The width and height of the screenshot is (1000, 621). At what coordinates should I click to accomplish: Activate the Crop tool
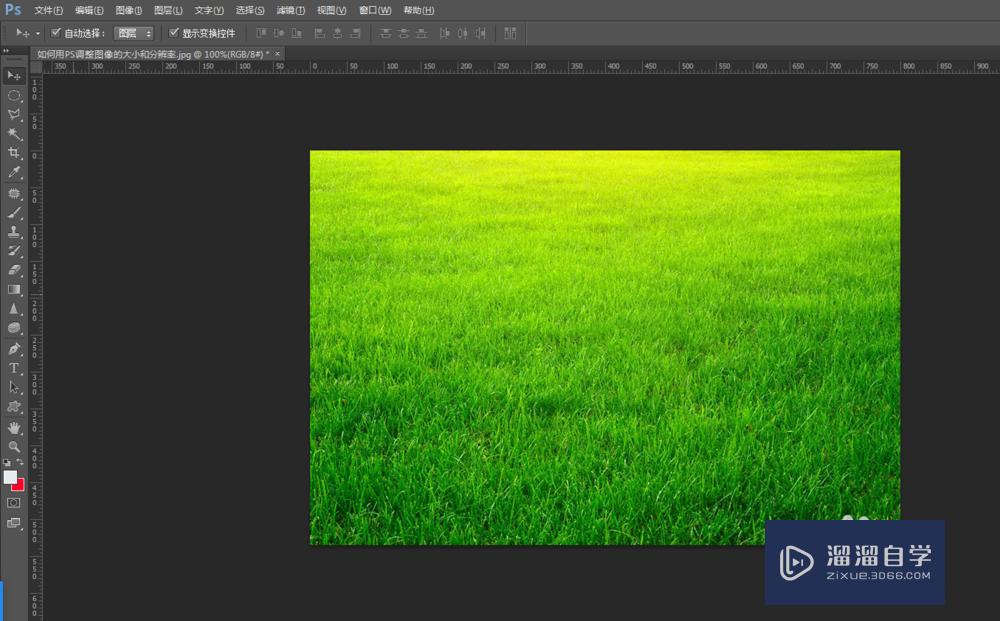(x=14, y=153)
